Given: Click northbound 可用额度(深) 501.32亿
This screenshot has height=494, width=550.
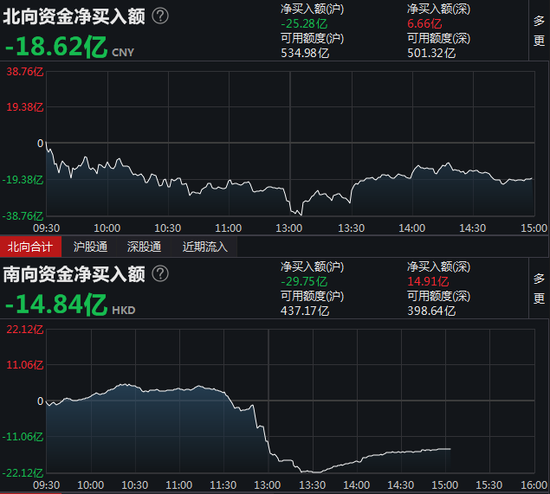Looking at the screenshot, I should [x=431, y=53].
